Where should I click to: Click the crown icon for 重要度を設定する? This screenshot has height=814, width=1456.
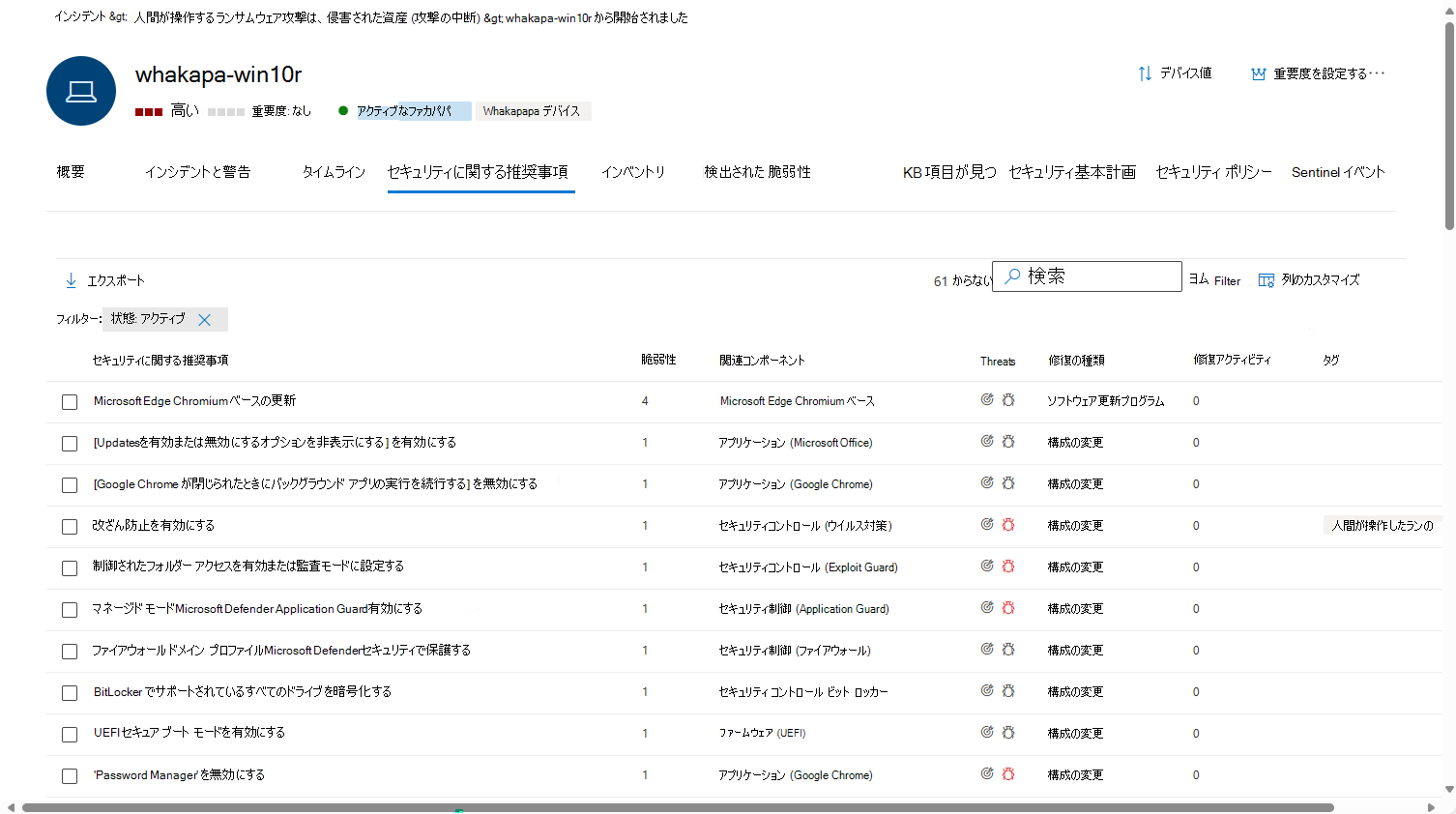1258,73
